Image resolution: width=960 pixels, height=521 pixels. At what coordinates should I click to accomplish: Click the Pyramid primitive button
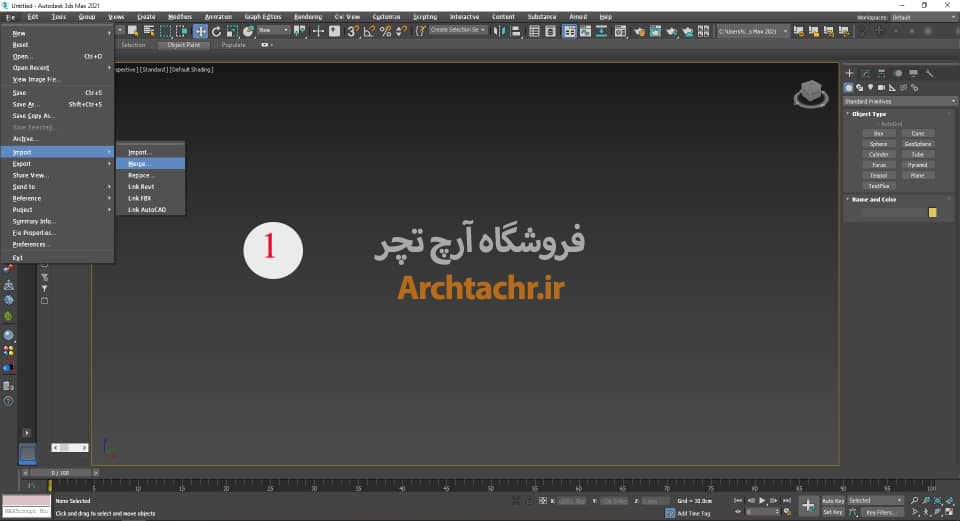tap(917, 165)
